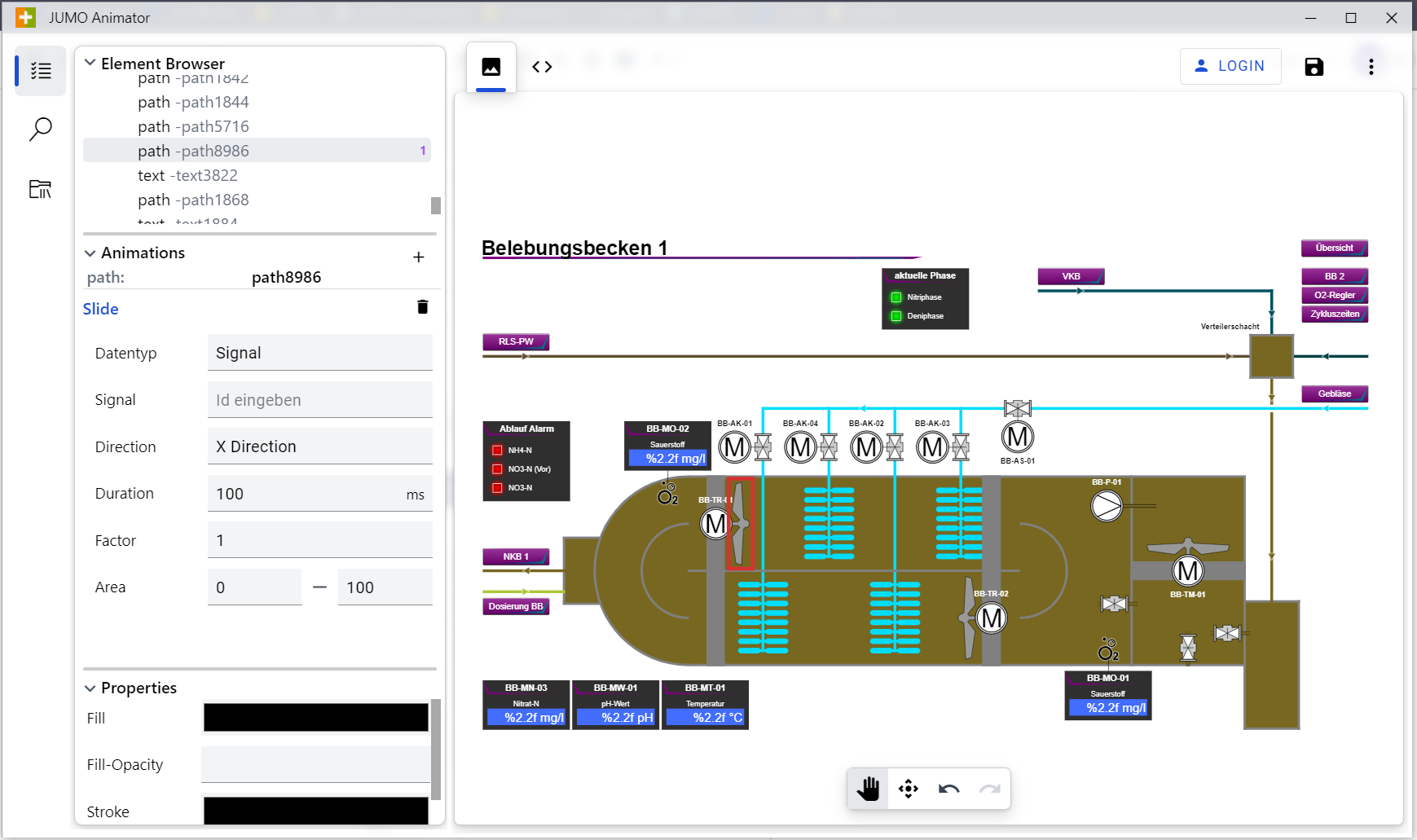1417x840 pixels.
Task: Click the Übersicht navigation button
Action: (x=1334, y=248)
